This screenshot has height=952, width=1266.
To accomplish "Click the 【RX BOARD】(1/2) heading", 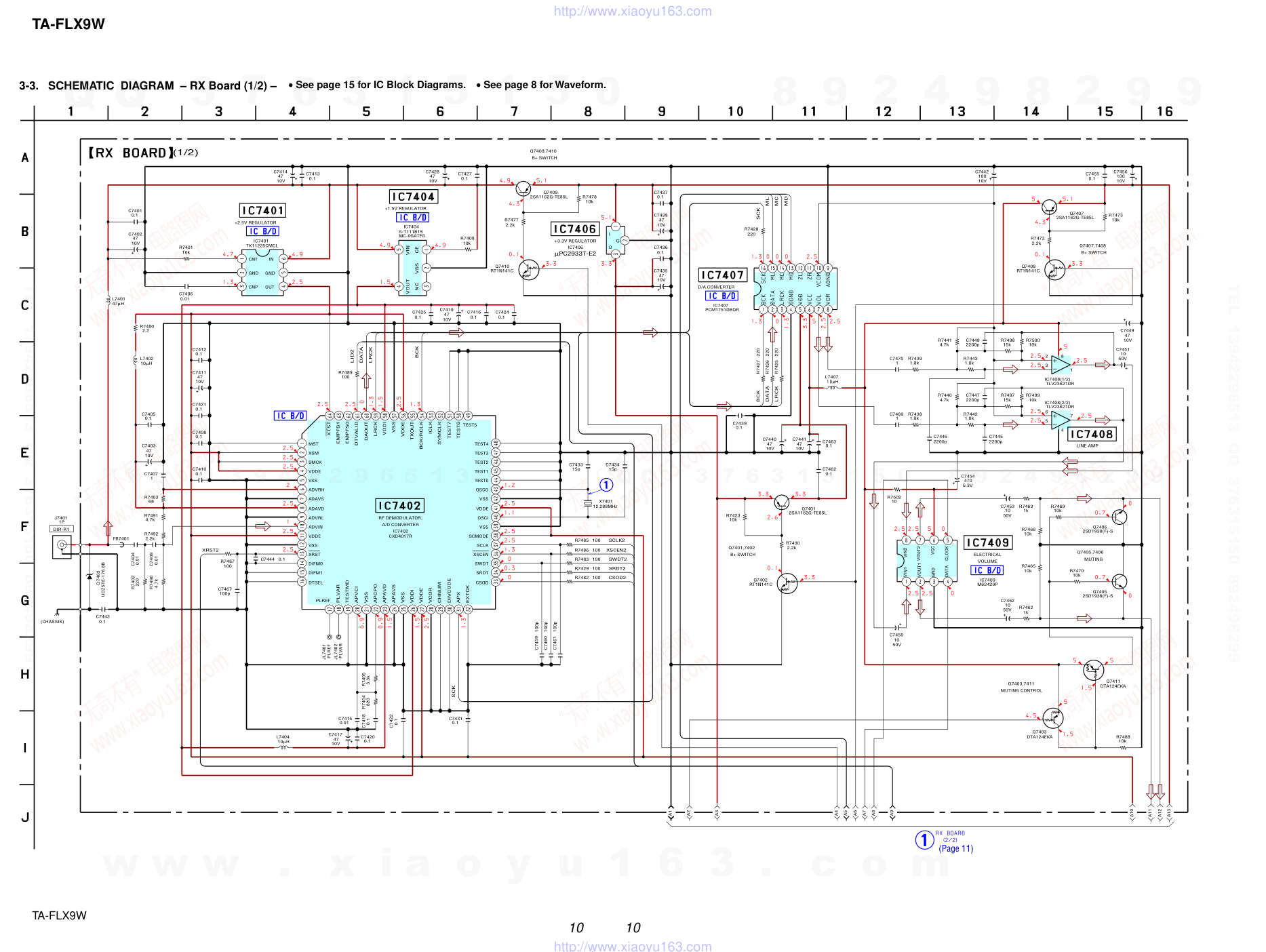I will [x=142, y=153].
